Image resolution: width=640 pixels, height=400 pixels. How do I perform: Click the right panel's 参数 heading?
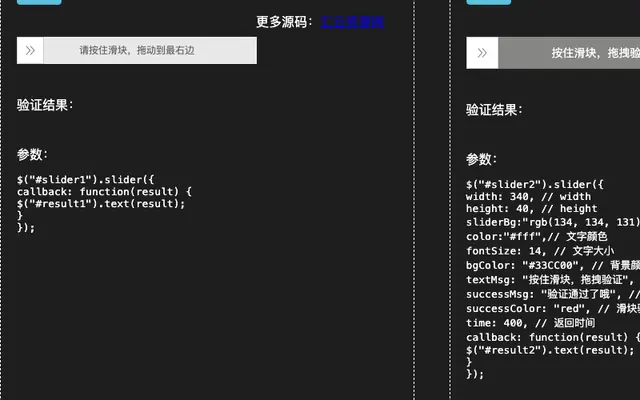[x=481, y=159]
